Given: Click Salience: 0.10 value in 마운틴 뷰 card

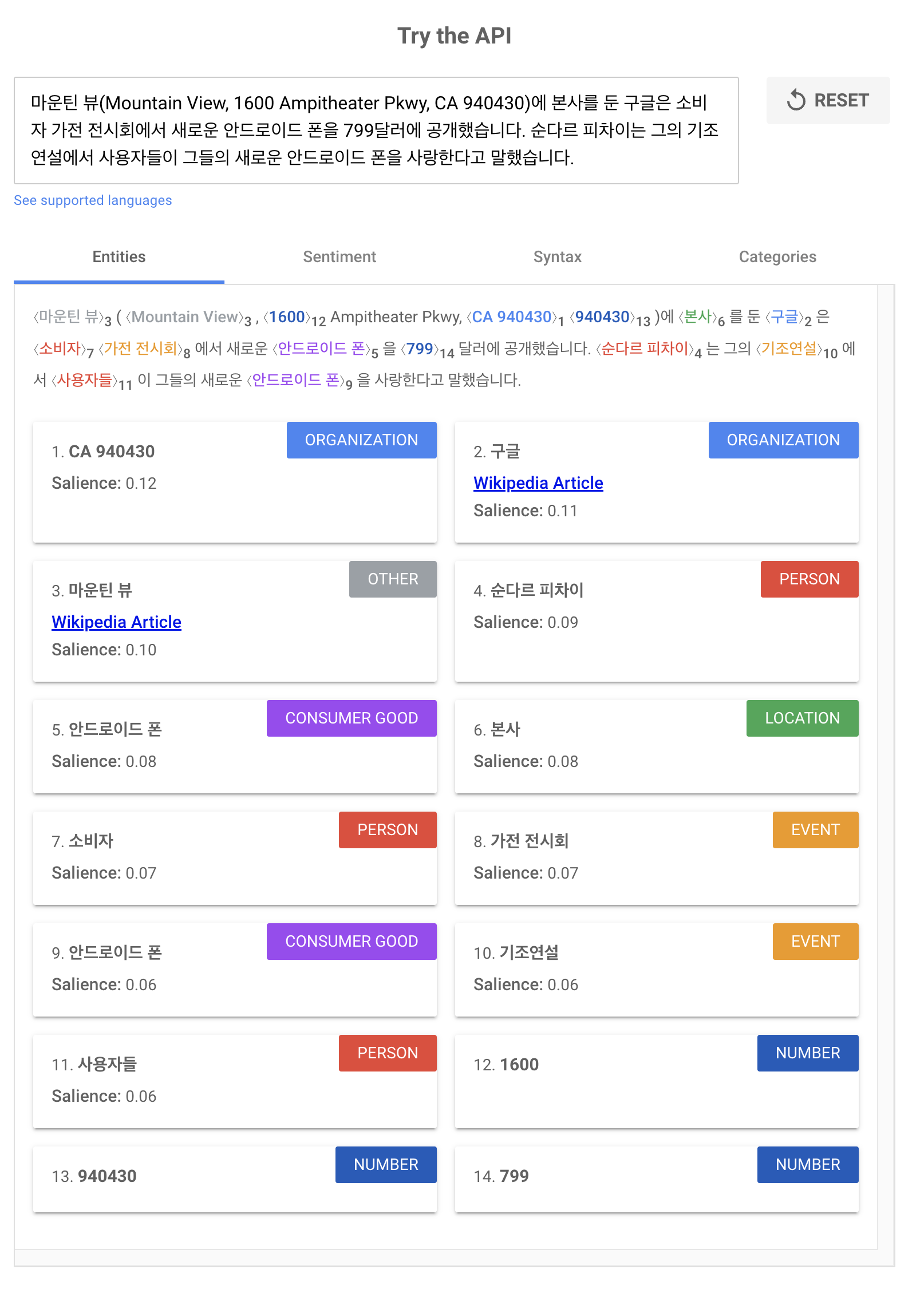Looking at the screenshot, I should coord(104,650).
